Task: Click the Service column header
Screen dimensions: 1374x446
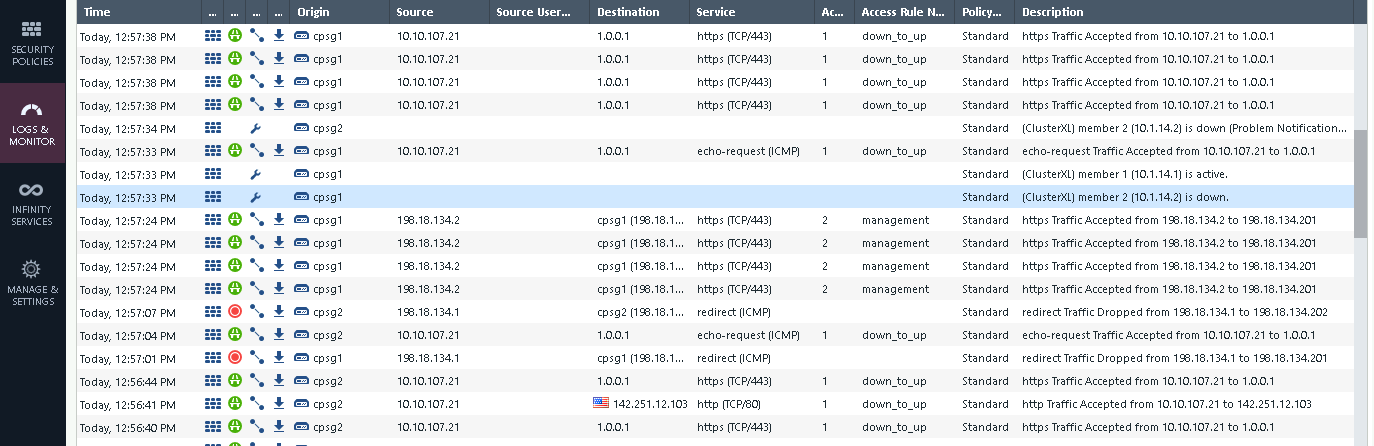Action: 716,12
